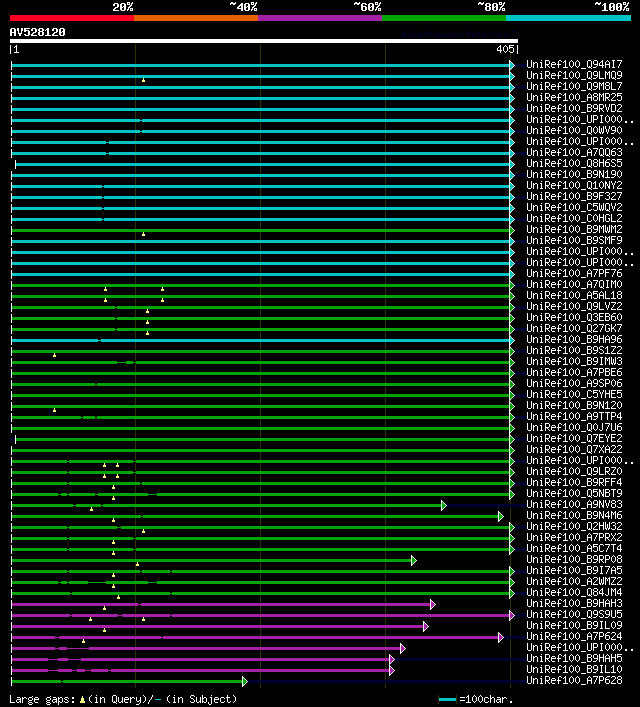Select the UniRef100_C5WQV2 label
640x707 pixels.
pos(574,207)
